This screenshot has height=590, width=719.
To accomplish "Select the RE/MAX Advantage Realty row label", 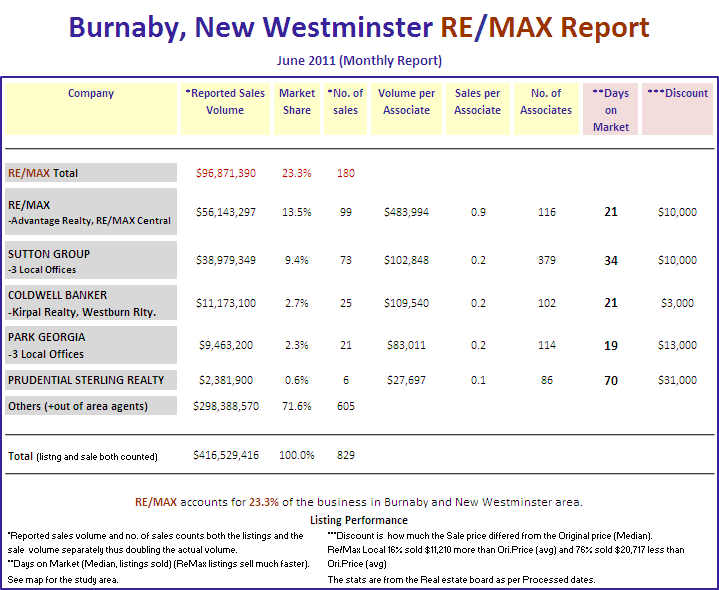I will (x=91, y=212).
